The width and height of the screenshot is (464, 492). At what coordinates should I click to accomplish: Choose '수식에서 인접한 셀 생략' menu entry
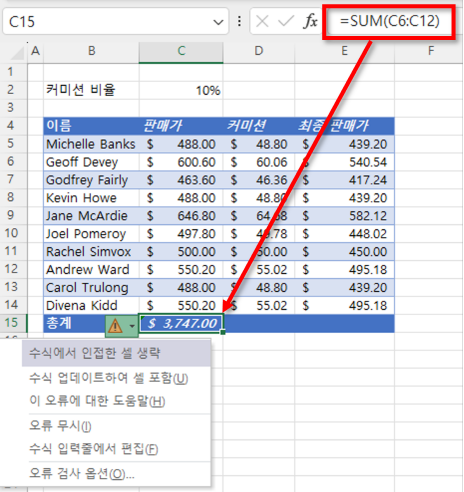pyautogui.click(x=116, y=353)
